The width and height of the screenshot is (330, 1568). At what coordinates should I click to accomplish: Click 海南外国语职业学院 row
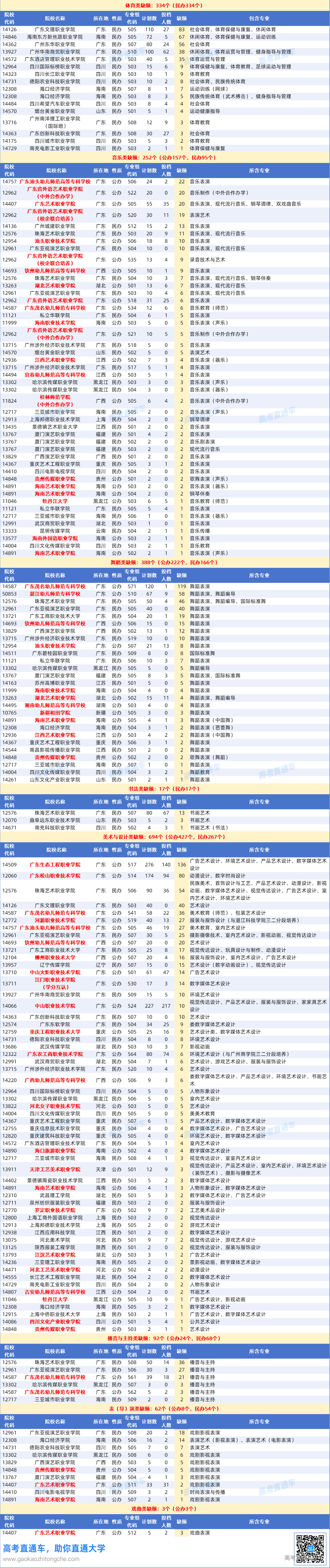pyautogui.click(x=164, y=538)
